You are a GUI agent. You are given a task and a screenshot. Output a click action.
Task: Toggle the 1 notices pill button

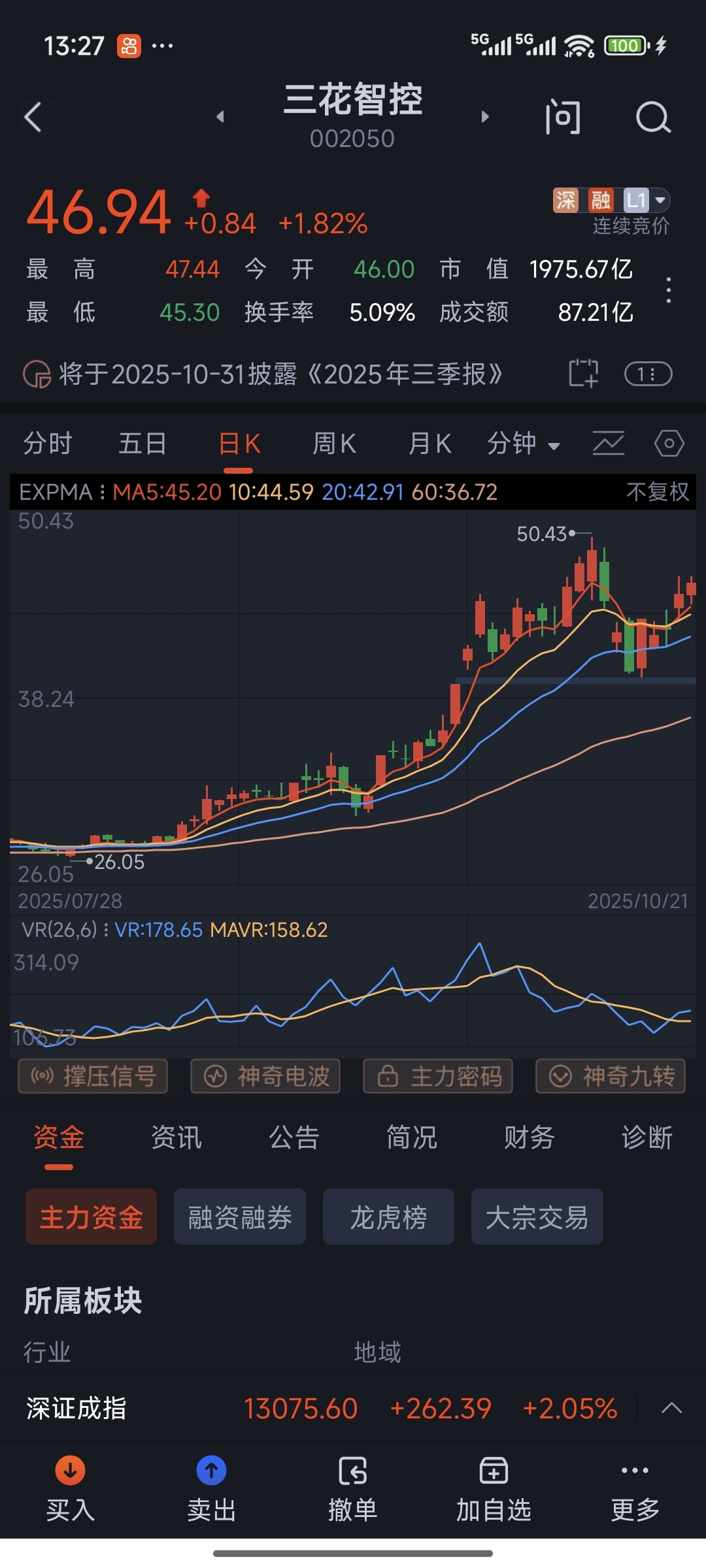point(648,374)
